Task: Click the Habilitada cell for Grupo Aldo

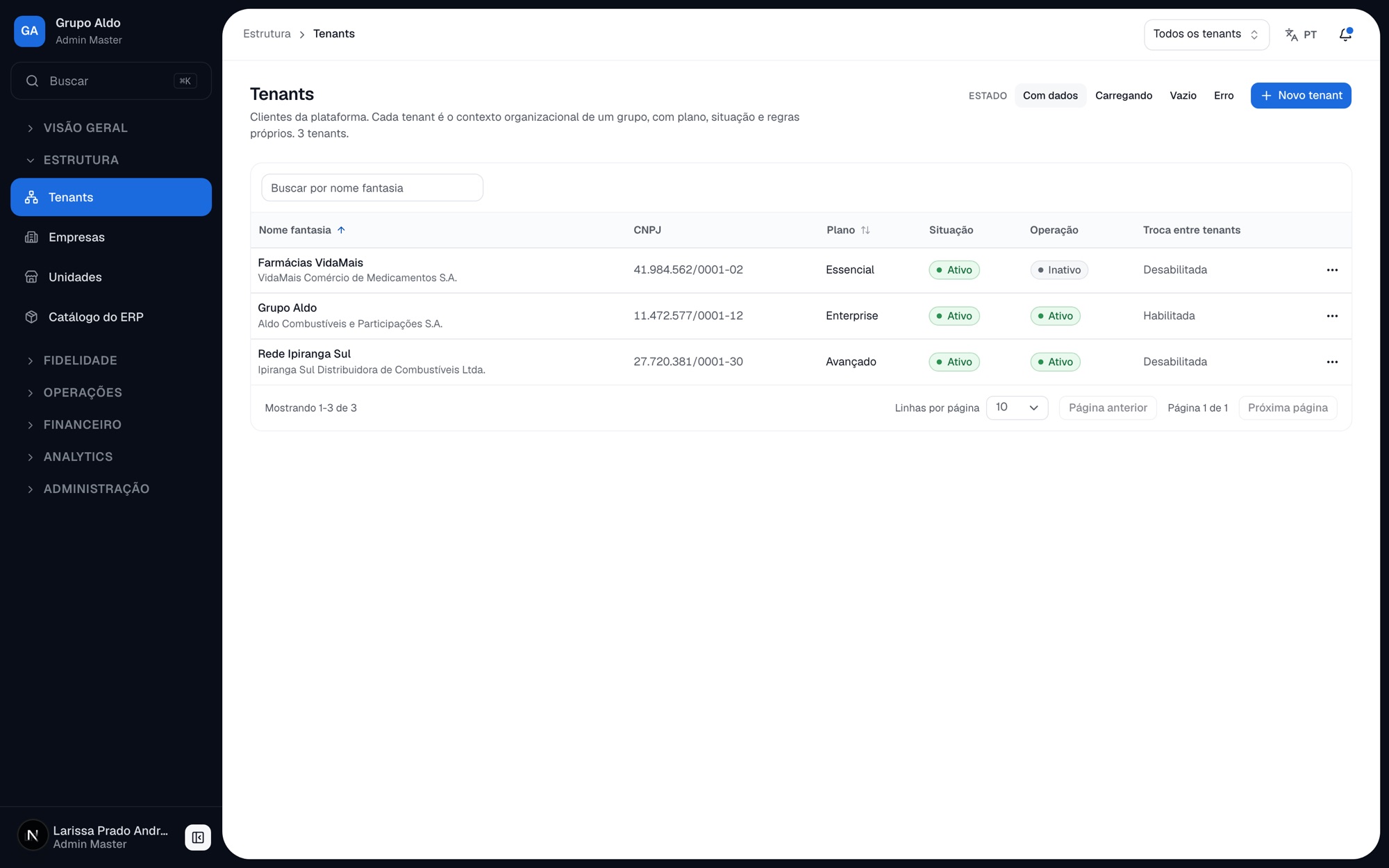Action: [x=1169, y=316]
